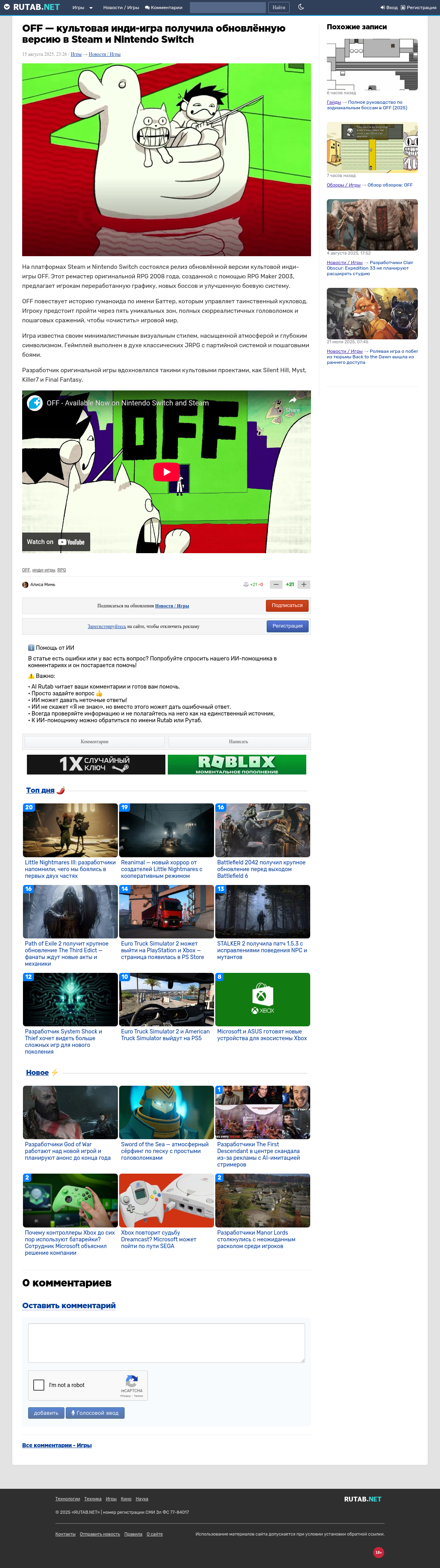This screenshot has height=1568, width=440.
Task: Switch to the Написать tab
Action: [239, 741]
